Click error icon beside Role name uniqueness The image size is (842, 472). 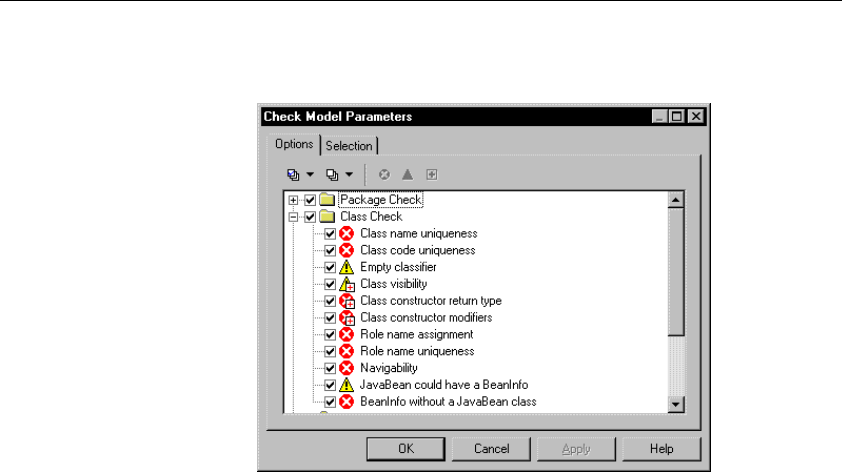click(x=347, y=351)
